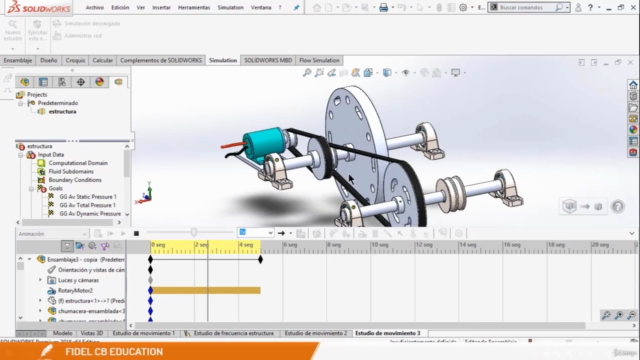Click the Previous view icon
The image size is (640, 360).
click(x=331, y=73)
